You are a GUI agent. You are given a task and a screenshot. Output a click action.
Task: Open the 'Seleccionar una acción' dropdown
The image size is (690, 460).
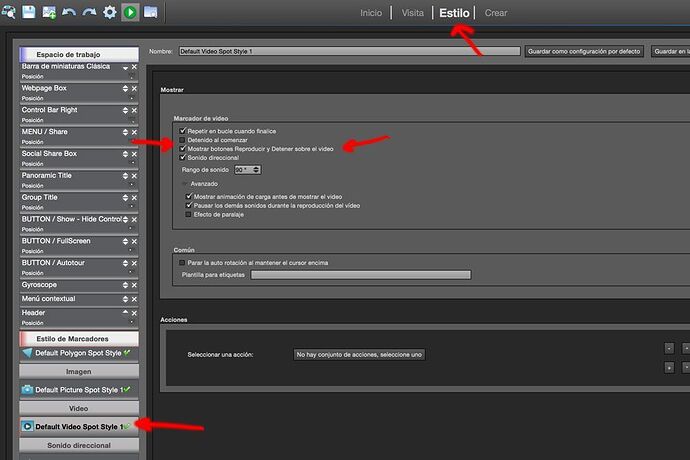(x=359, y=354)
